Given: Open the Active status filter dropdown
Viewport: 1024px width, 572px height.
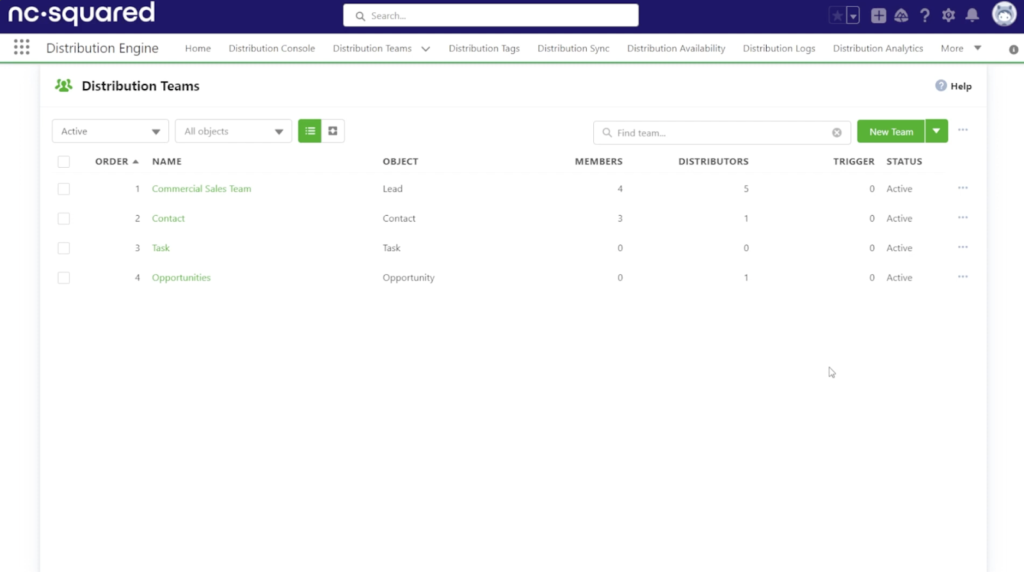Looking at the screenshot, I should click(110, 131).
